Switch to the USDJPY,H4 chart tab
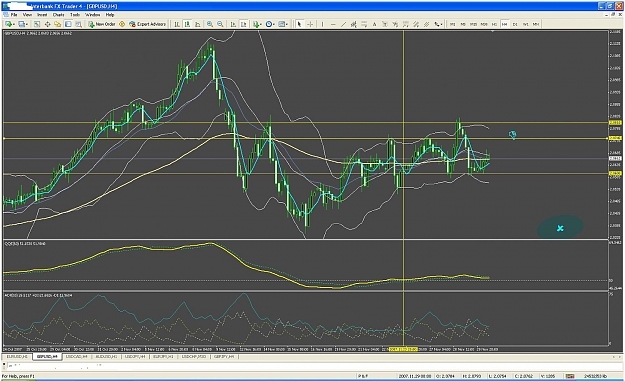 [x=135, y=356]
